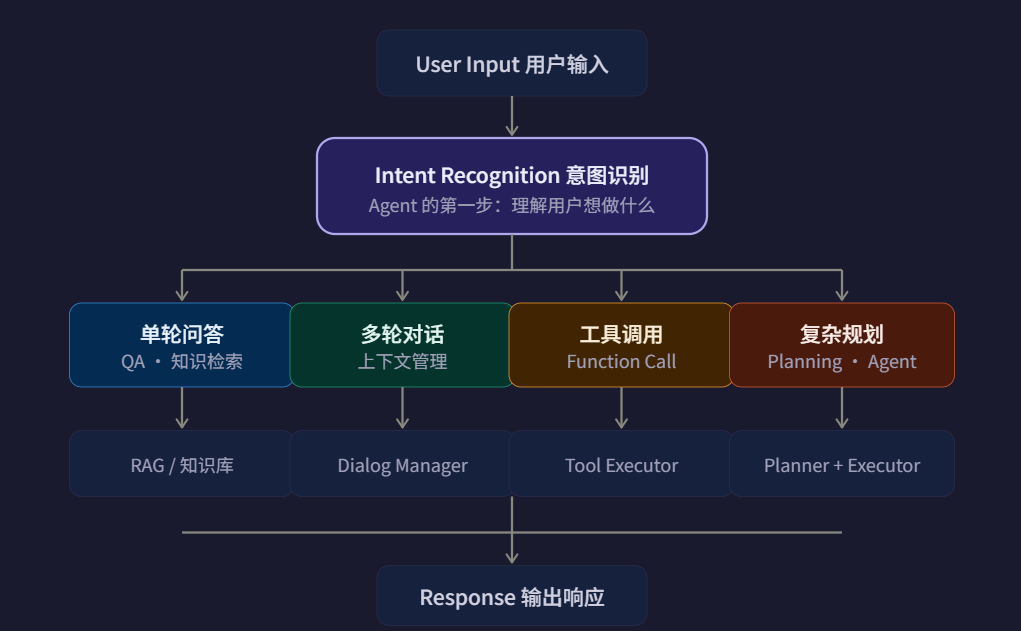Viewport: 1021px width, 631px height.
Task: Click the RAG / 知识库 box
Action: pos(182,464)
